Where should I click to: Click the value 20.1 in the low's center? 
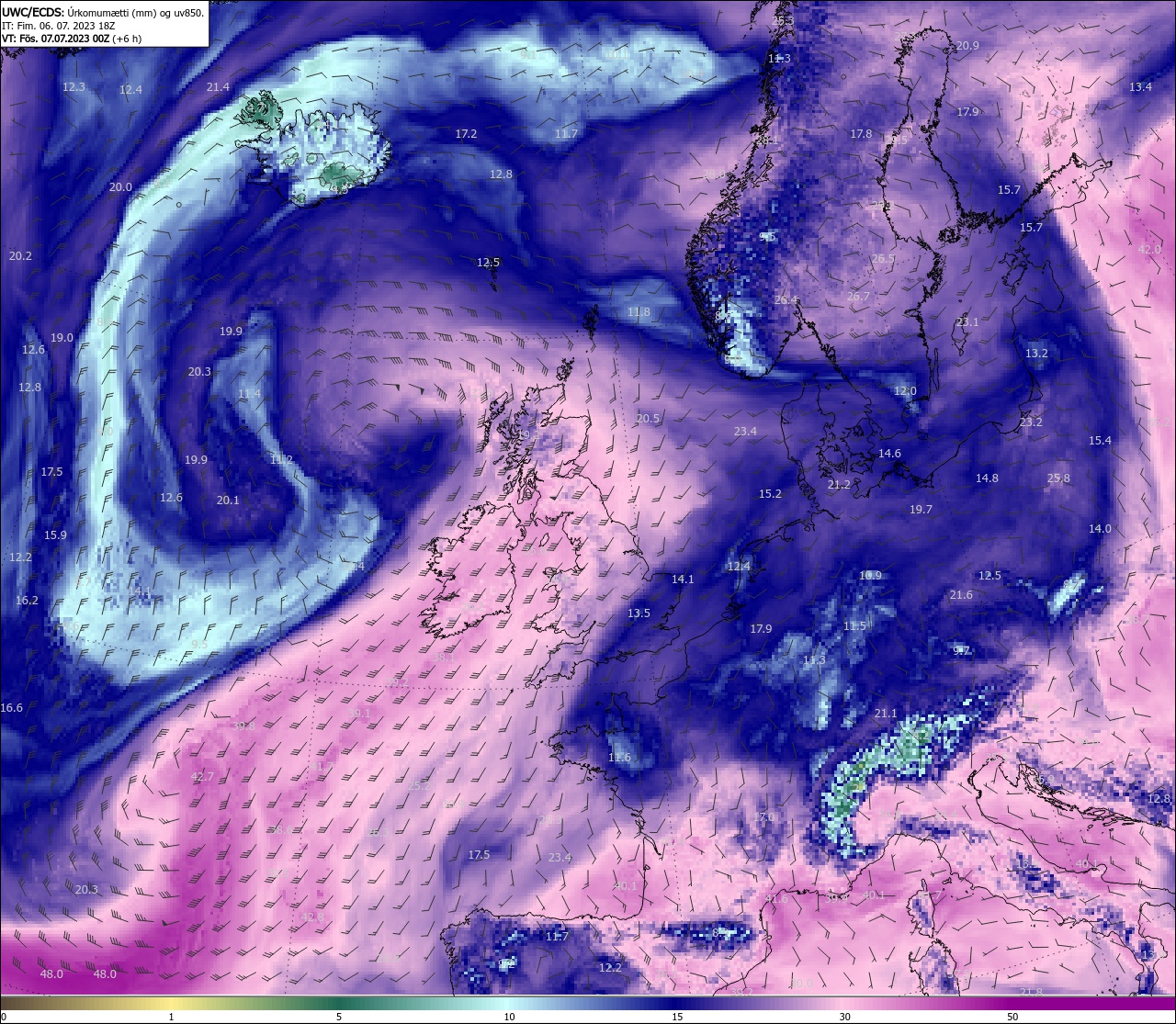[228, 501]
